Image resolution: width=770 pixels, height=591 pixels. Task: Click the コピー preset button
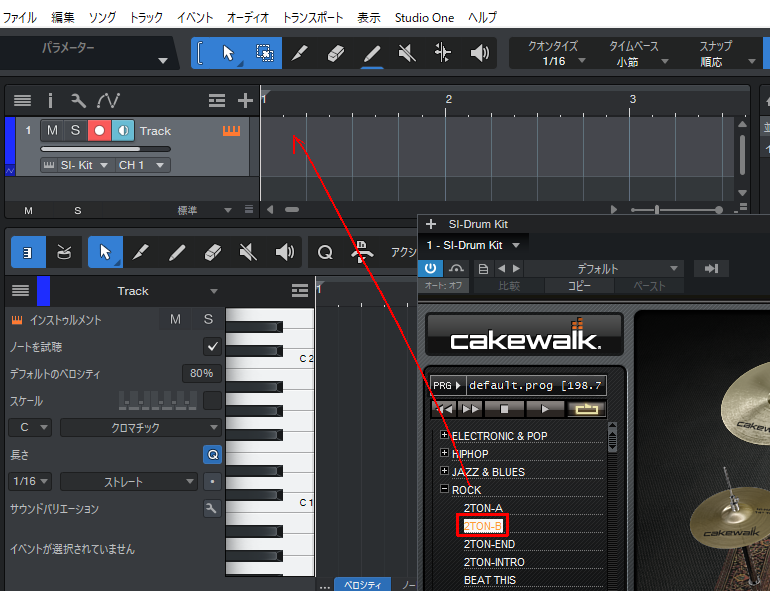pos(579,286)
